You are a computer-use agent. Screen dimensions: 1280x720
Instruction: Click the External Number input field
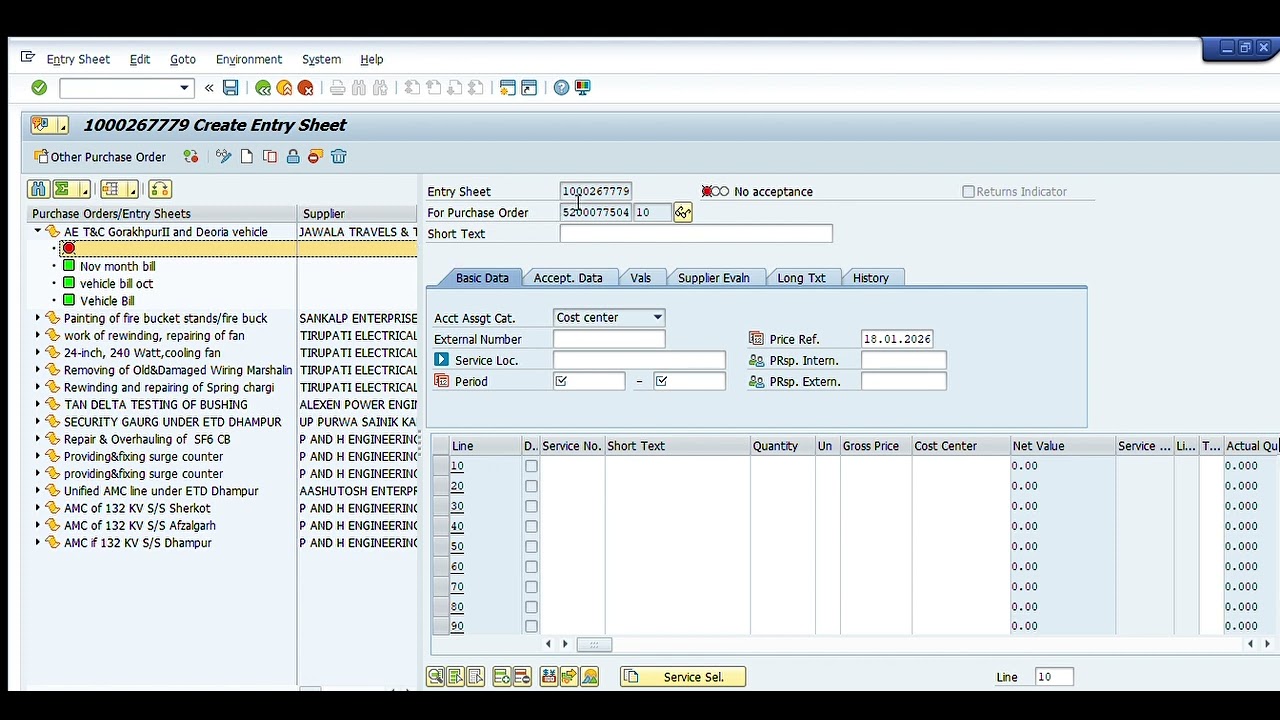[x=609, y=339]
